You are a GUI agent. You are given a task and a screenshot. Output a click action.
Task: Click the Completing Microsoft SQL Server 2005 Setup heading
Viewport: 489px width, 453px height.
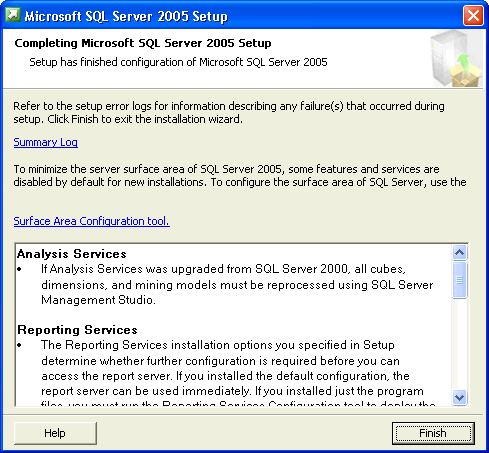(143, 43)
